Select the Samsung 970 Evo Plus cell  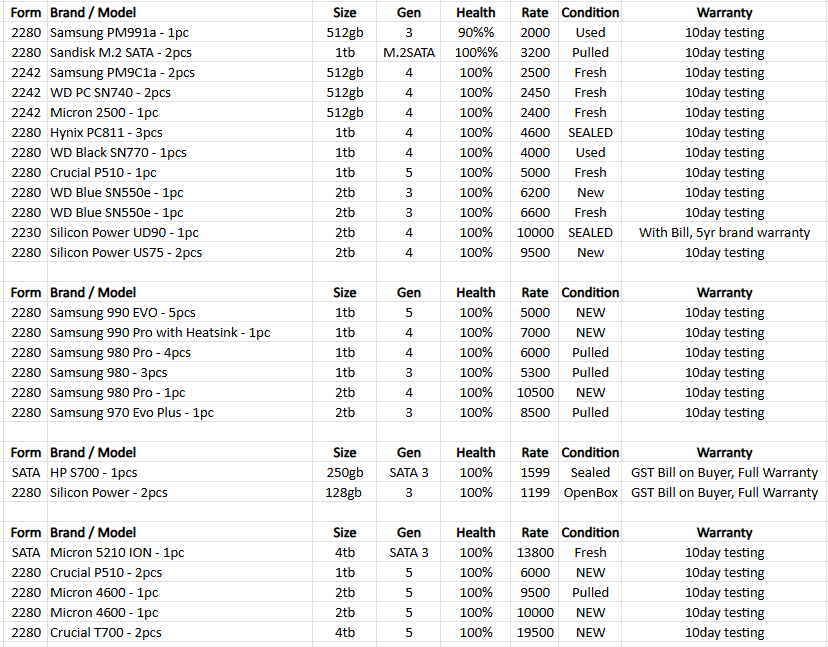tap(131, 412)
